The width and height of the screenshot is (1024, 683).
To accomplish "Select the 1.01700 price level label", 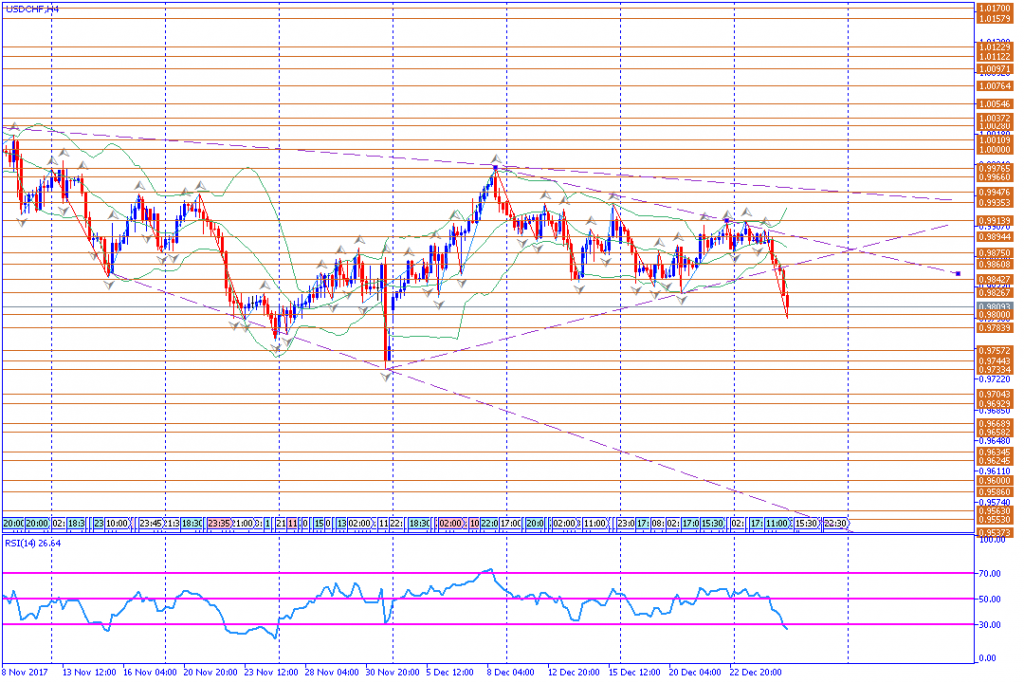I will pyautogui.click(x=993, y=8).
